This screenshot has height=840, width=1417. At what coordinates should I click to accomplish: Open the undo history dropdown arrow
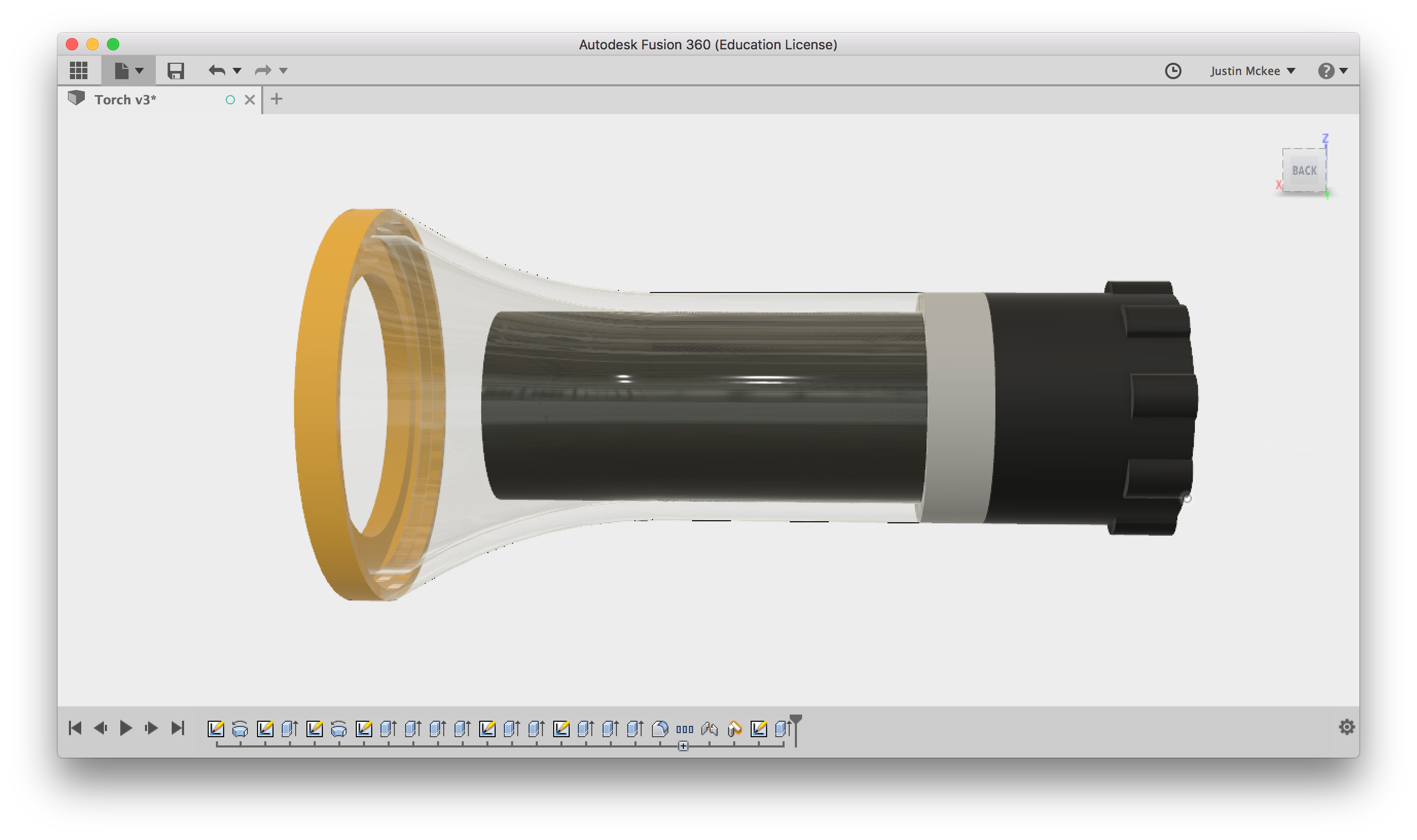[x=237, y=71]
